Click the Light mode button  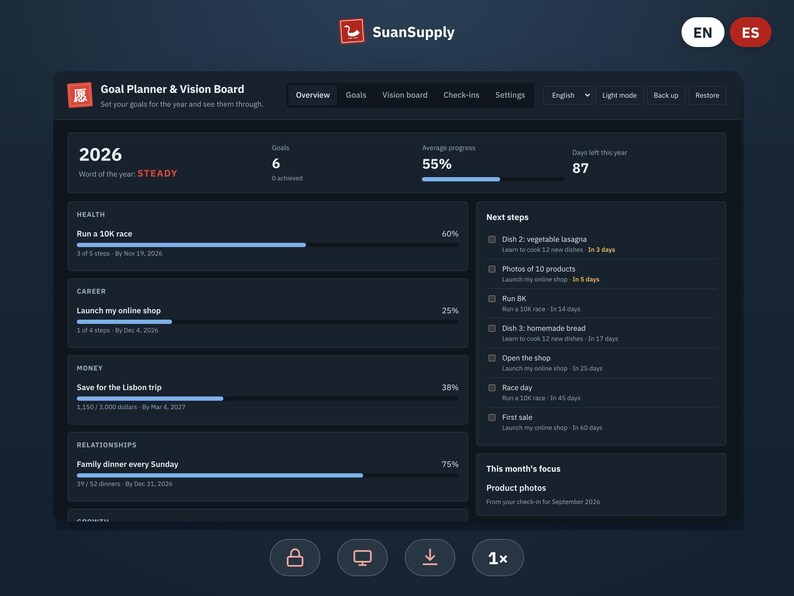[619, 95]
